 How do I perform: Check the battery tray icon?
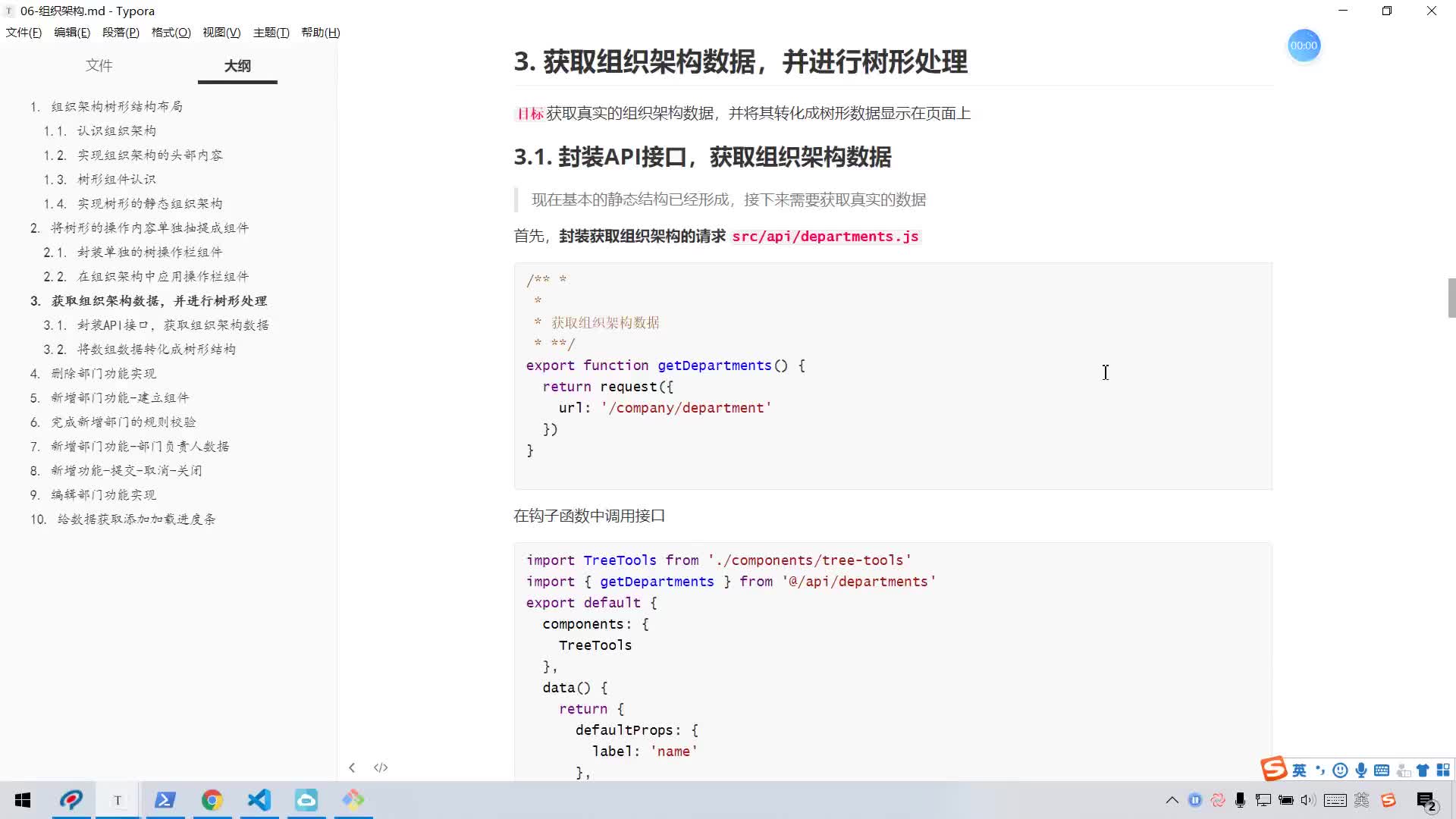[x=1286, y=800]
